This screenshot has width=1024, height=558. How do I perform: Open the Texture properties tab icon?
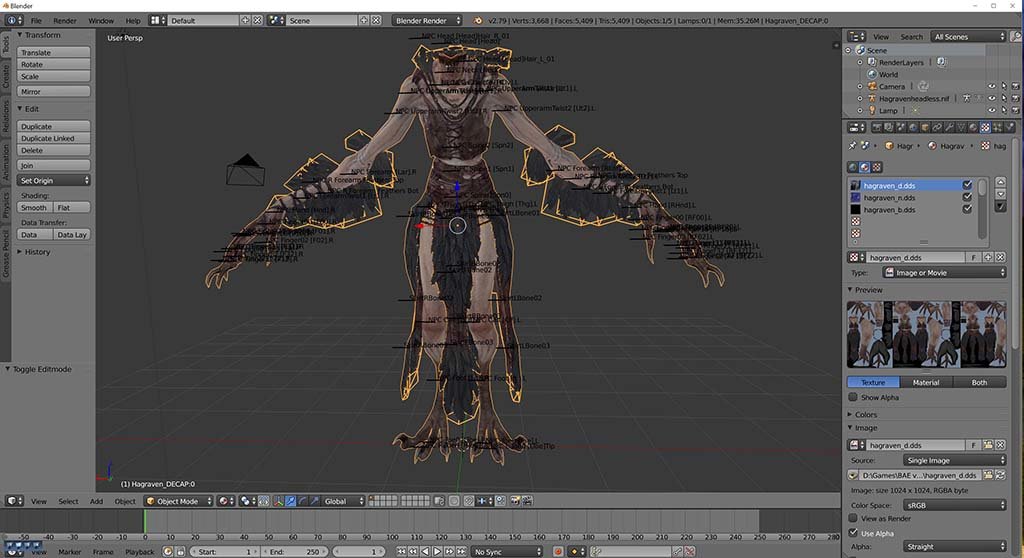985,127
